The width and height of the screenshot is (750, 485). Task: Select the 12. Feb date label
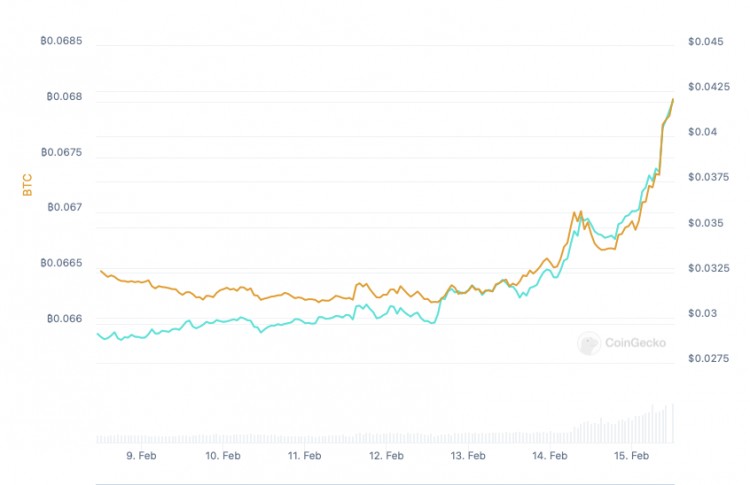click(x=386, y=456)
